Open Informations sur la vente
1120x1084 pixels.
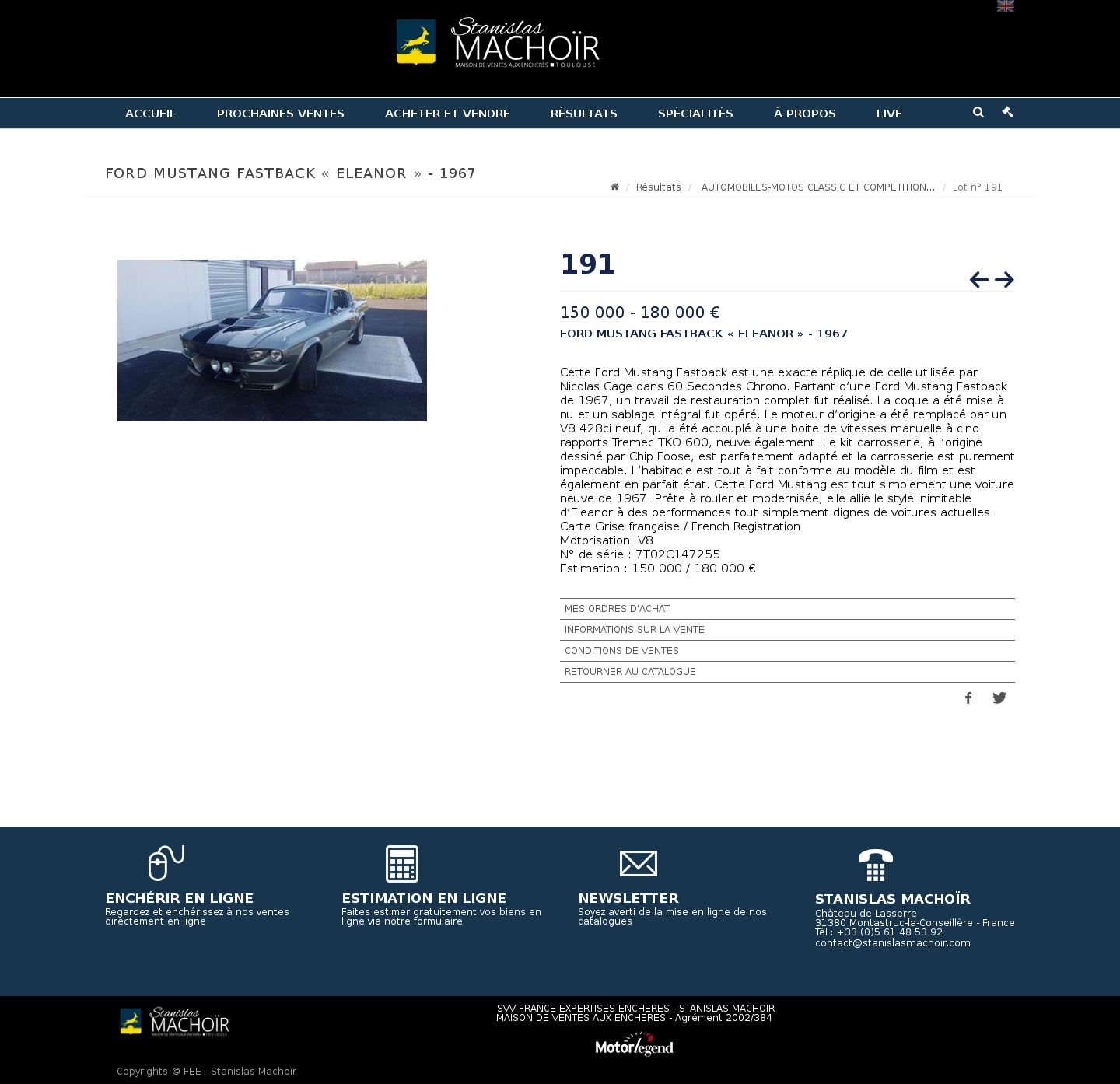tap(787, 630)
